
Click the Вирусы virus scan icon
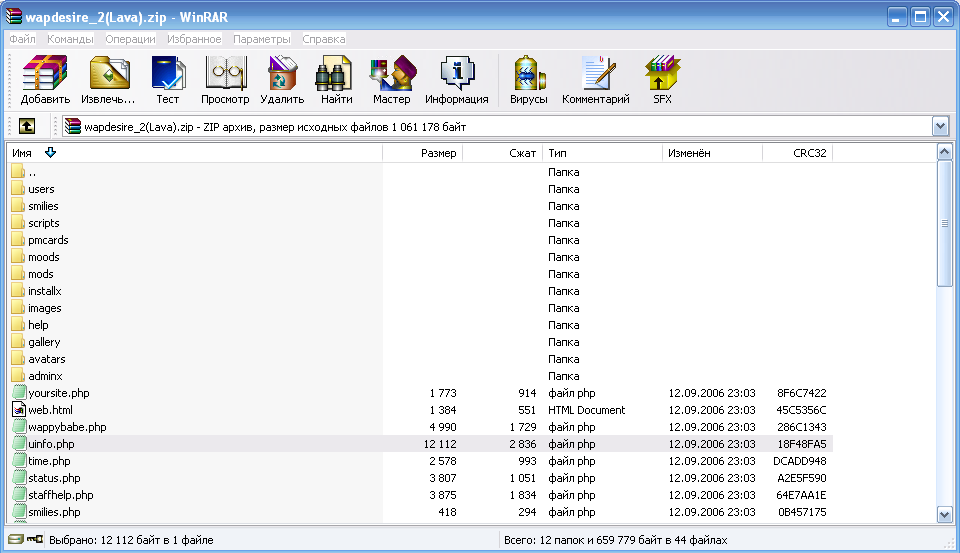(528, 80)
